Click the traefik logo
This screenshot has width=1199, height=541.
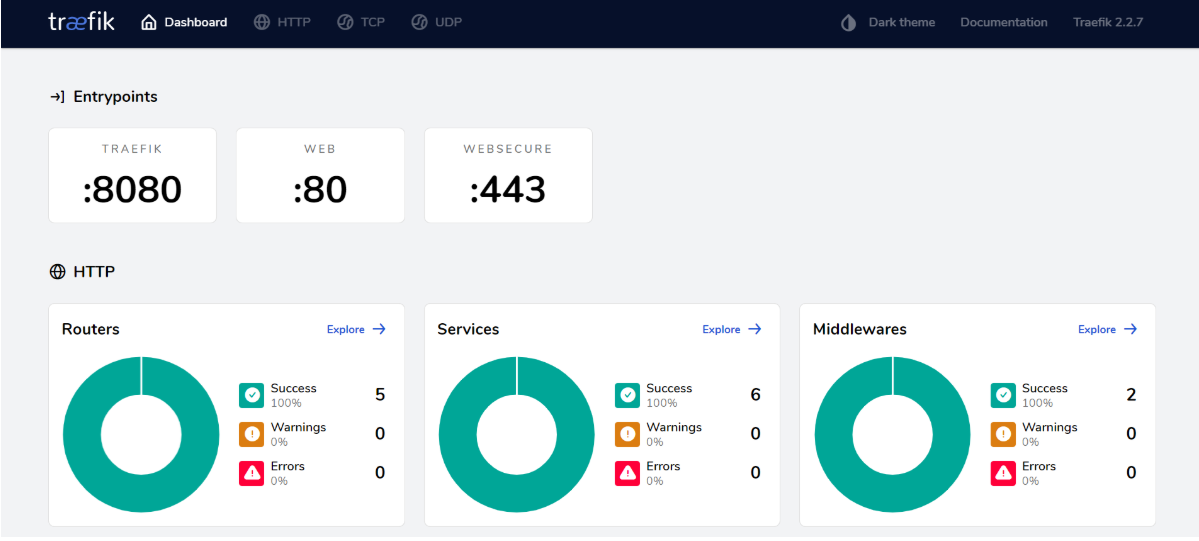point(81,21)
